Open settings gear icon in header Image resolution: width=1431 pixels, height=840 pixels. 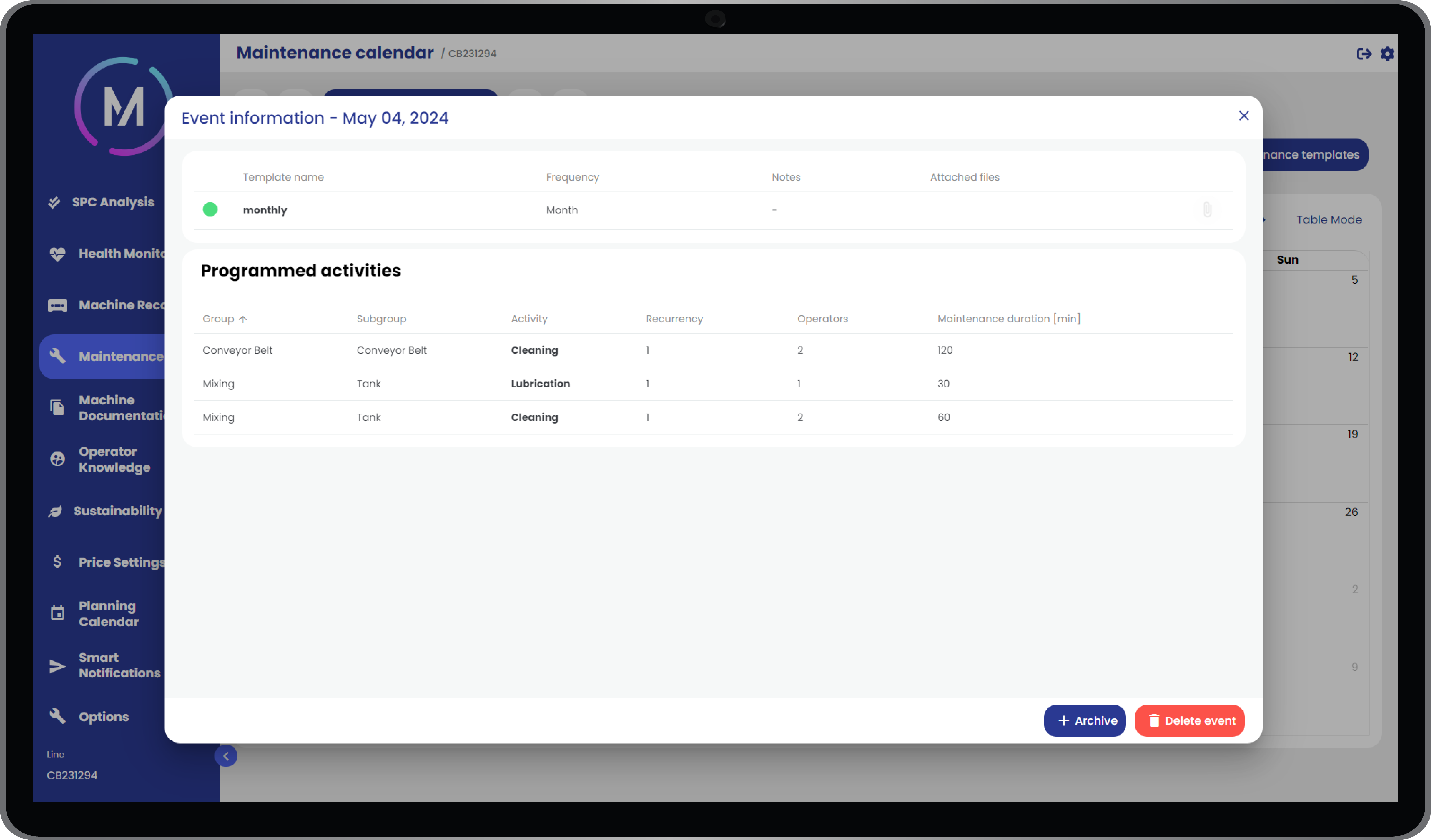[x=1387, y=54]
